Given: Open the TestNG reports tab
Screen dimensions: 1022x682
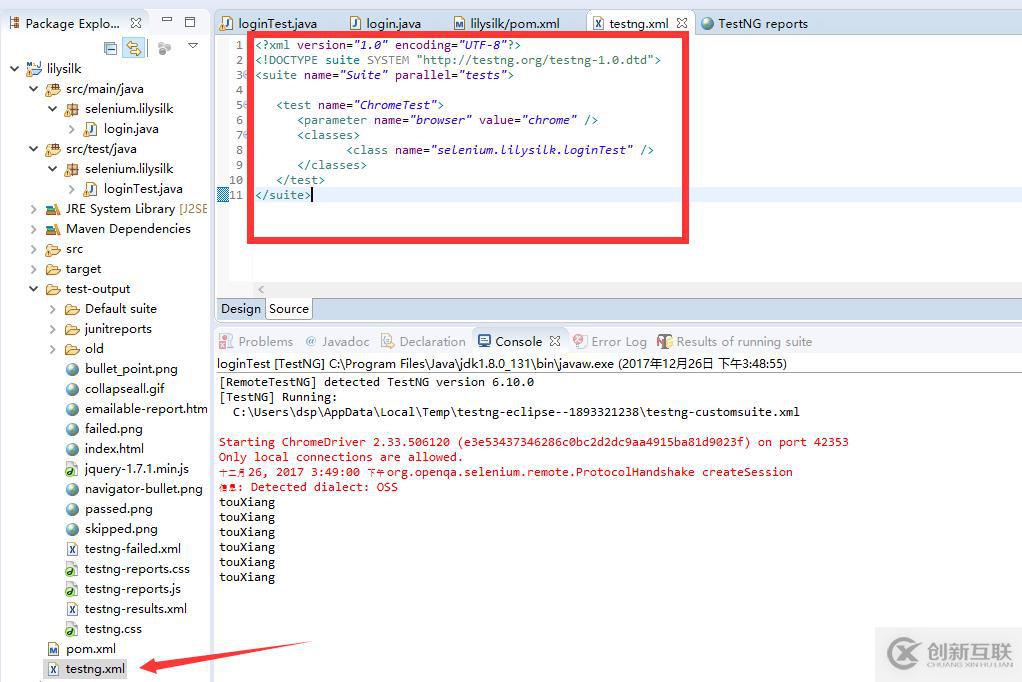Looking at the screenshot, I should tap(754, 23).
